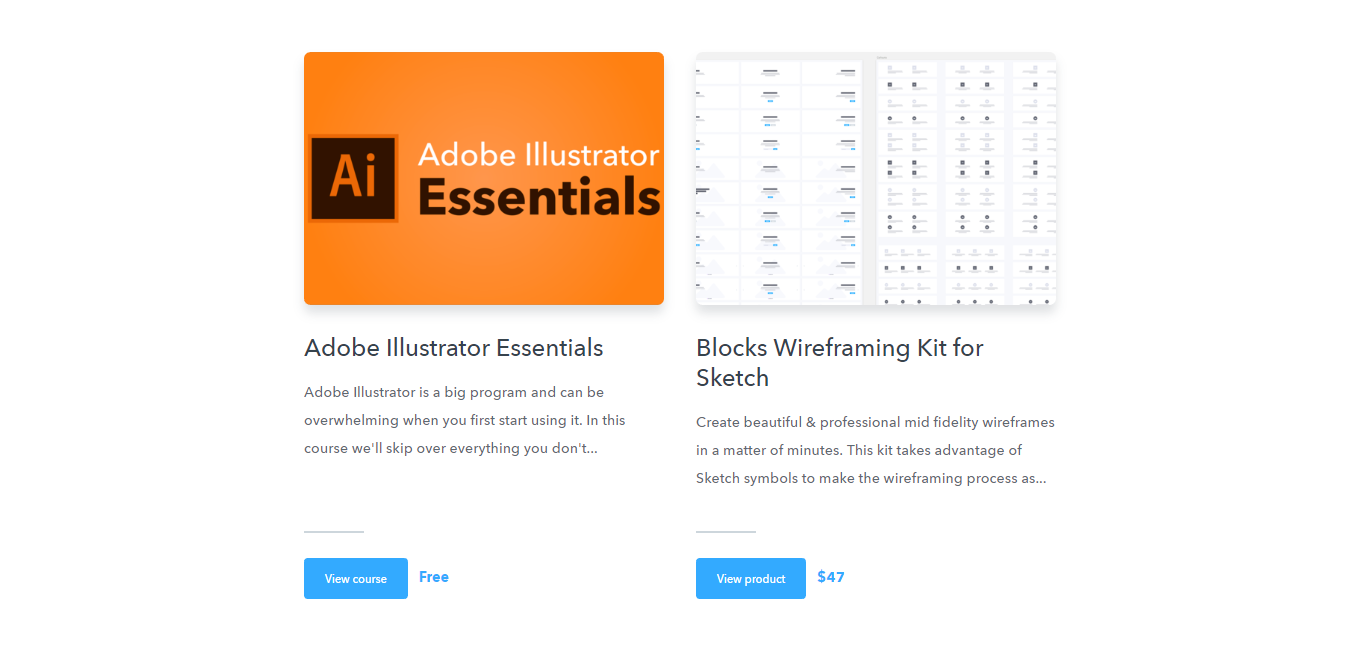Click the View product button
This screenshot has width=1360, height=664.
pyautogui.click(x=751, y=578)
